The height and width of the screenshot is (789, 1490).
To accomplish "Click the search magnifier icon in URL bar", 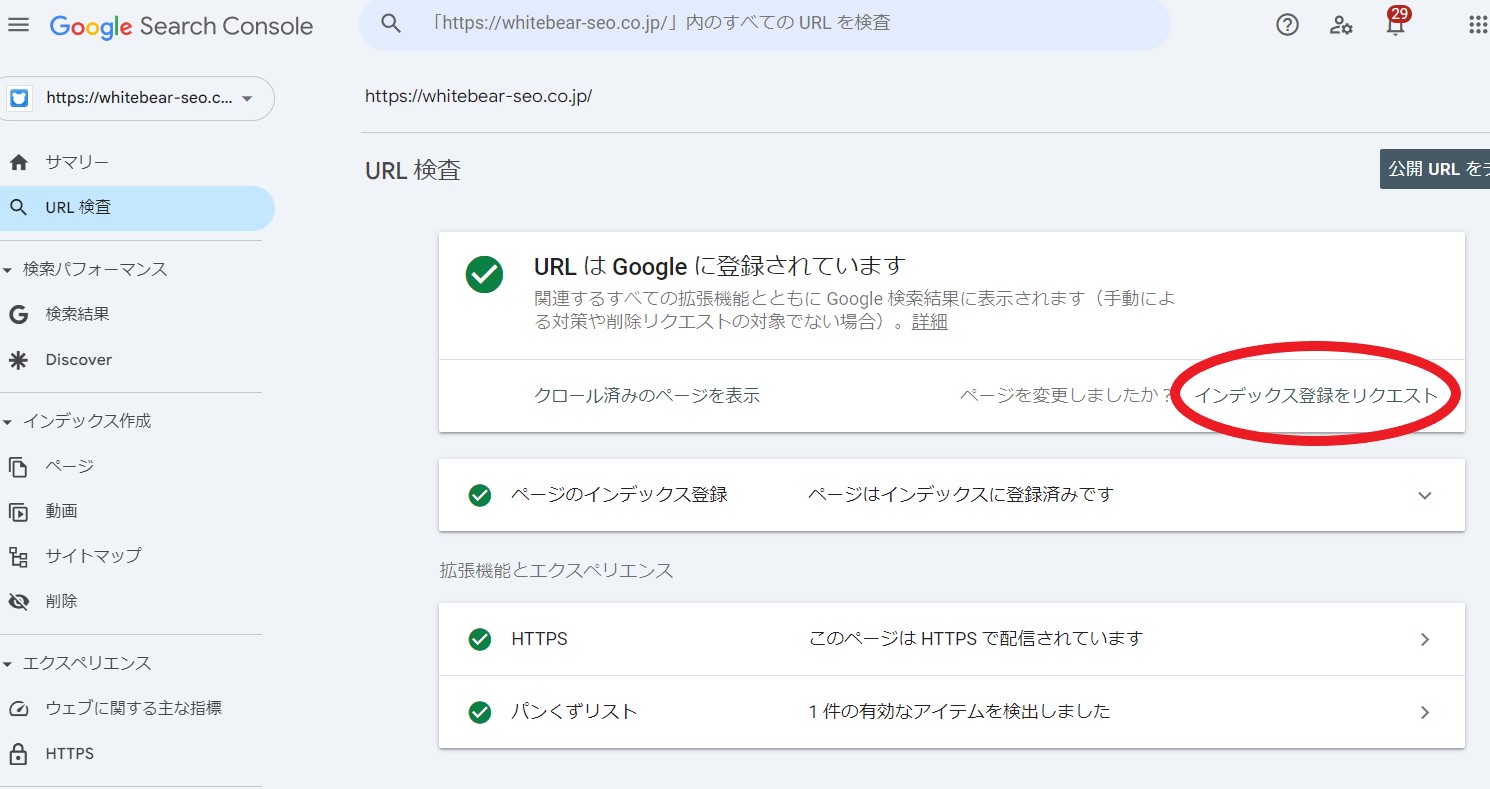I will point(391,23).
